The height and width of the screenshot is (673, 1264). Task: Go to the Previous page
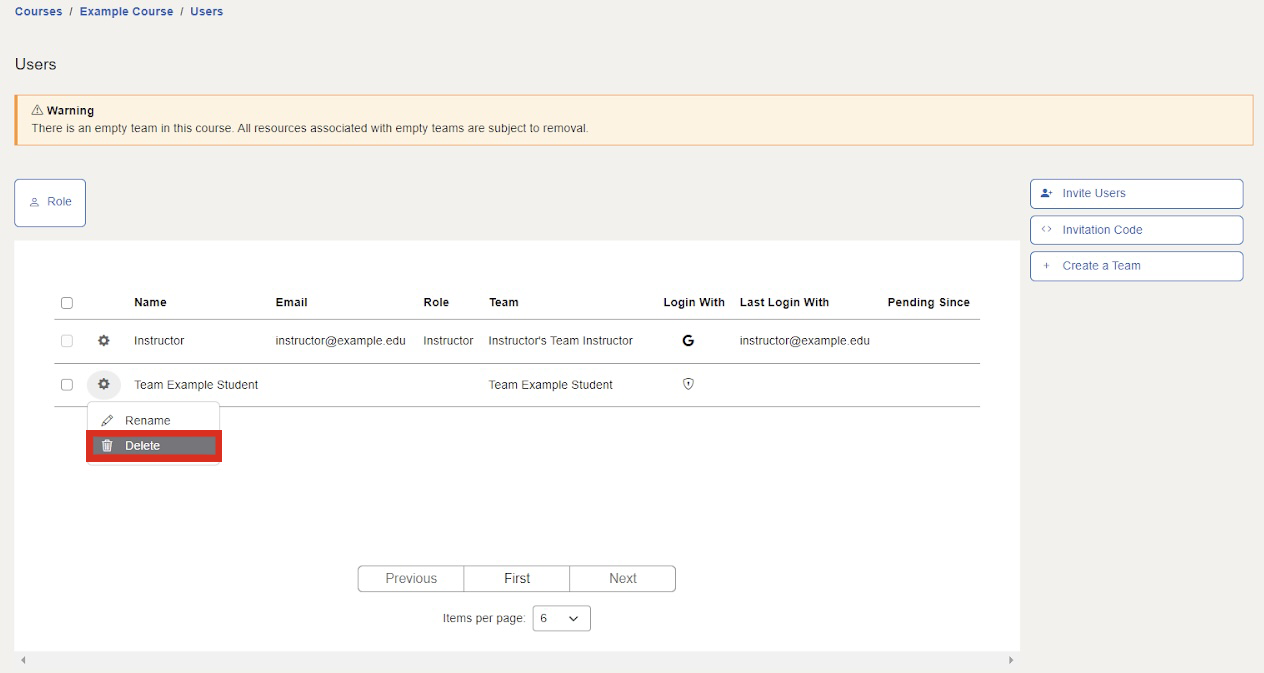click(411, 578)
